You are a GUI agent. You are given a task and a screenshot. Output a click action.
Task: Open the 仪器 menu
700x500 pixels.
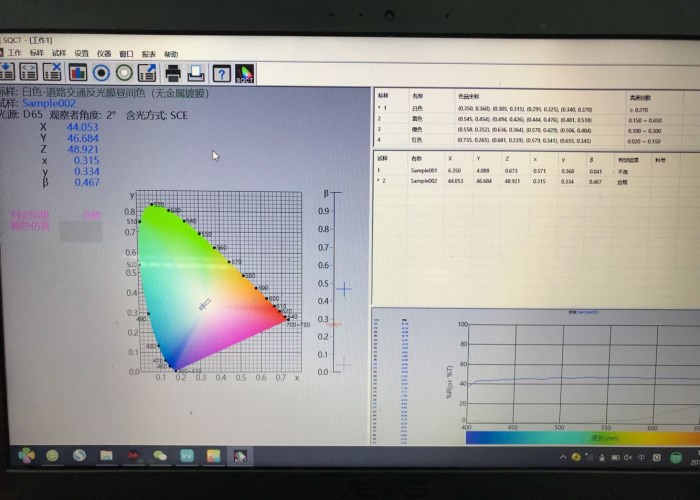(104, 54)
